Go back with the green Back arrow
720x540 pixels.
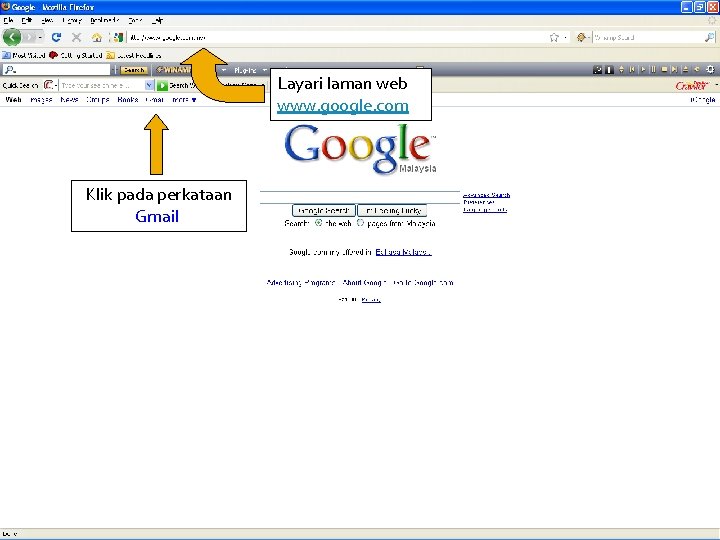coord(11,37)
